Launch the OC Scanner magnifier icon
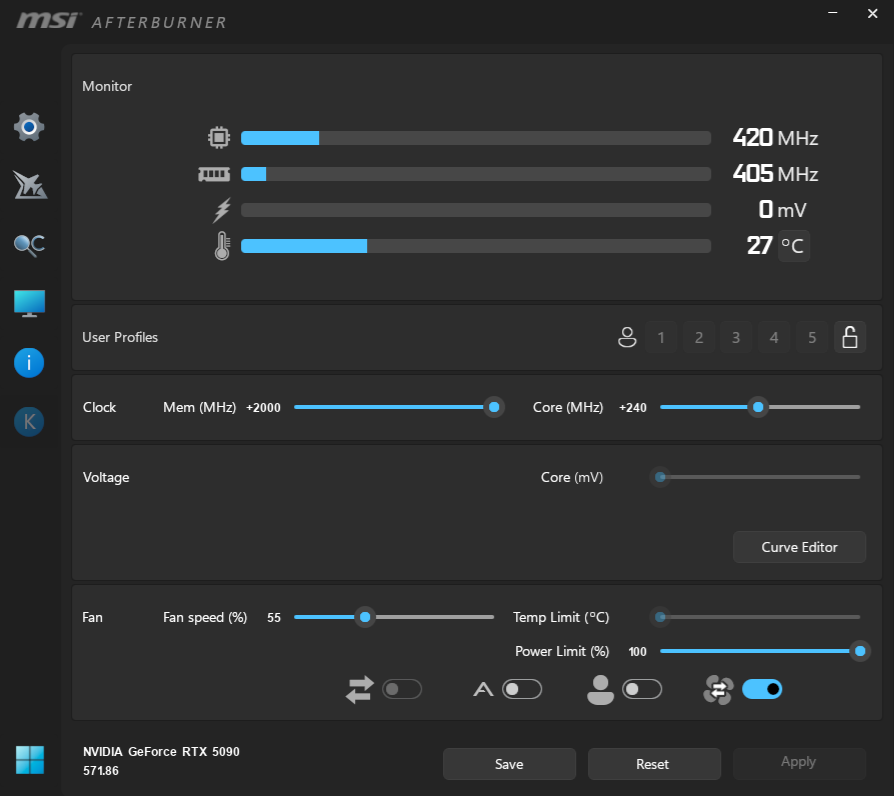894x796 pixels. click(x=29, y=245)
